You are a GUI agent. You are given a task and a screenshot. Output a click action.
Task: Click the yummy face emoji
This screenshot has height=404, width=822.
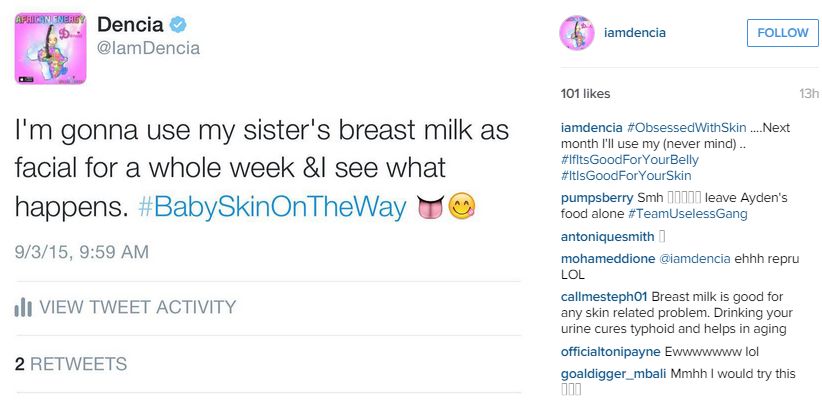click(462, 207)
